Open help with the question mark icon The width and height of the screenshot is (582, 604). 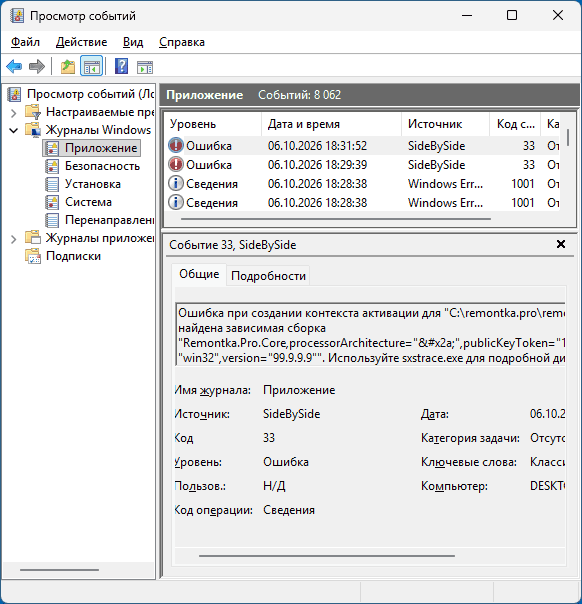121,67
